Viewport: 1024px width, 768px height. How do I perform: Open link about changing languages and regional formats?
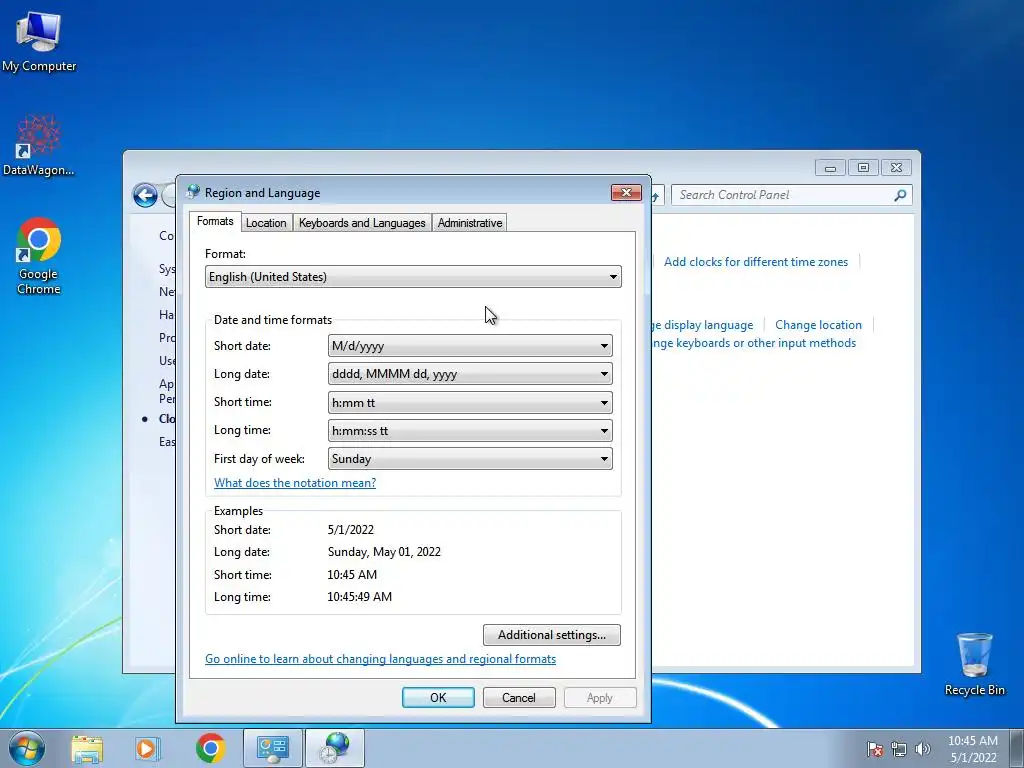381,659
